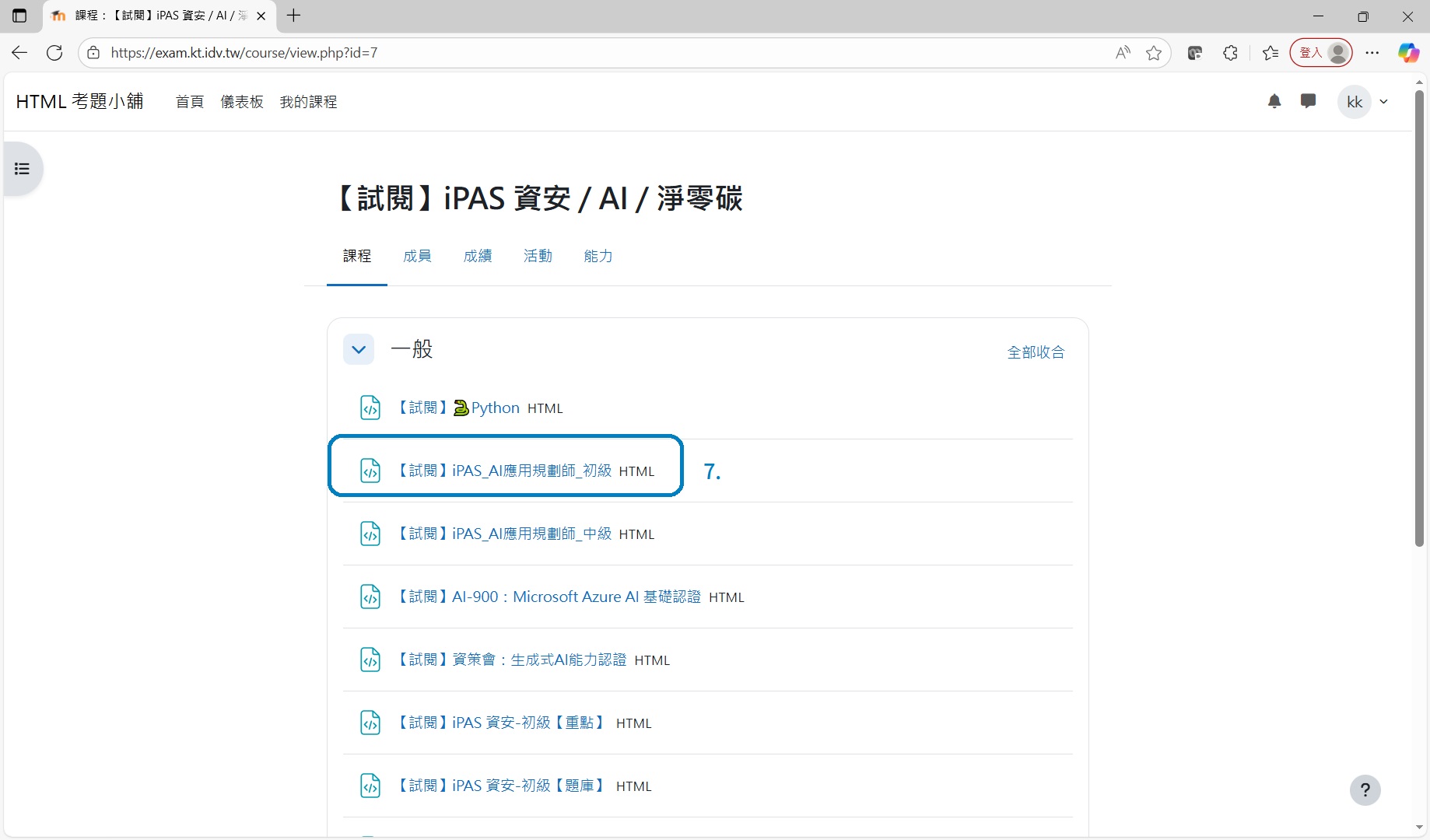Collapse the 一般 section chevron
1430x840 pixels.
click(x=359, y=350)
